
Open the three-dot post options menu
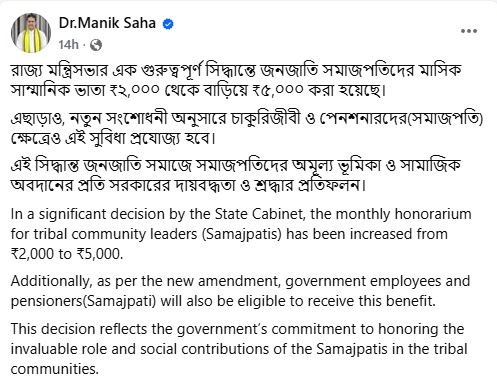[469, 31]
